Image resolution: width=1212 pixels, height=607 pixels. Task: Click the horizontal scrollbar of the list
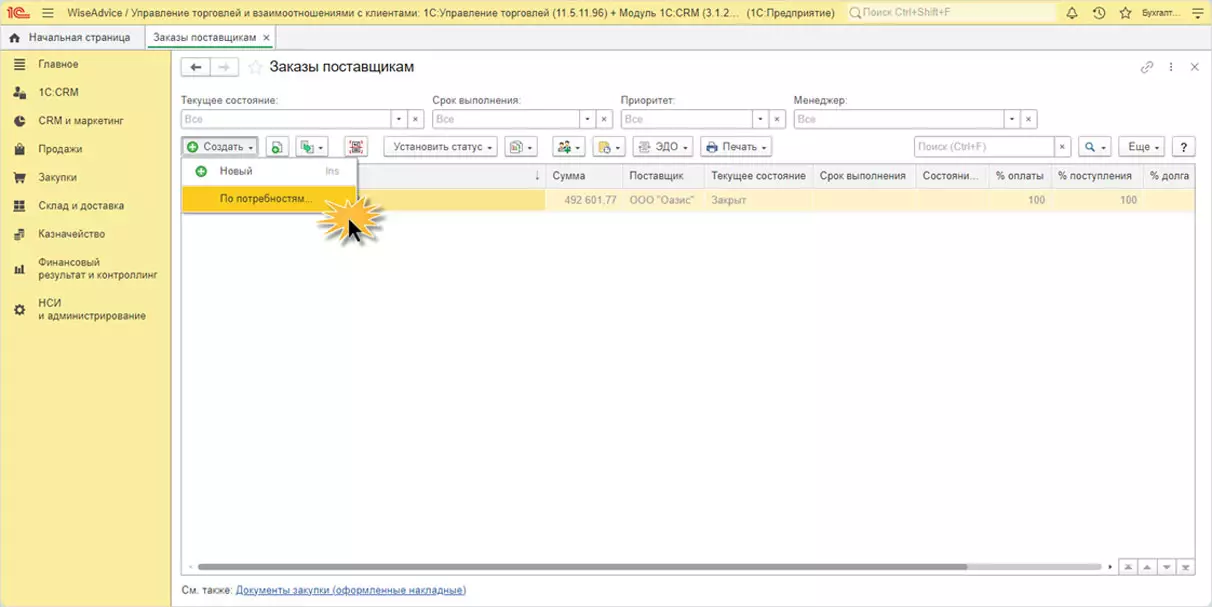pyautogui.click(x=582, y=567)
